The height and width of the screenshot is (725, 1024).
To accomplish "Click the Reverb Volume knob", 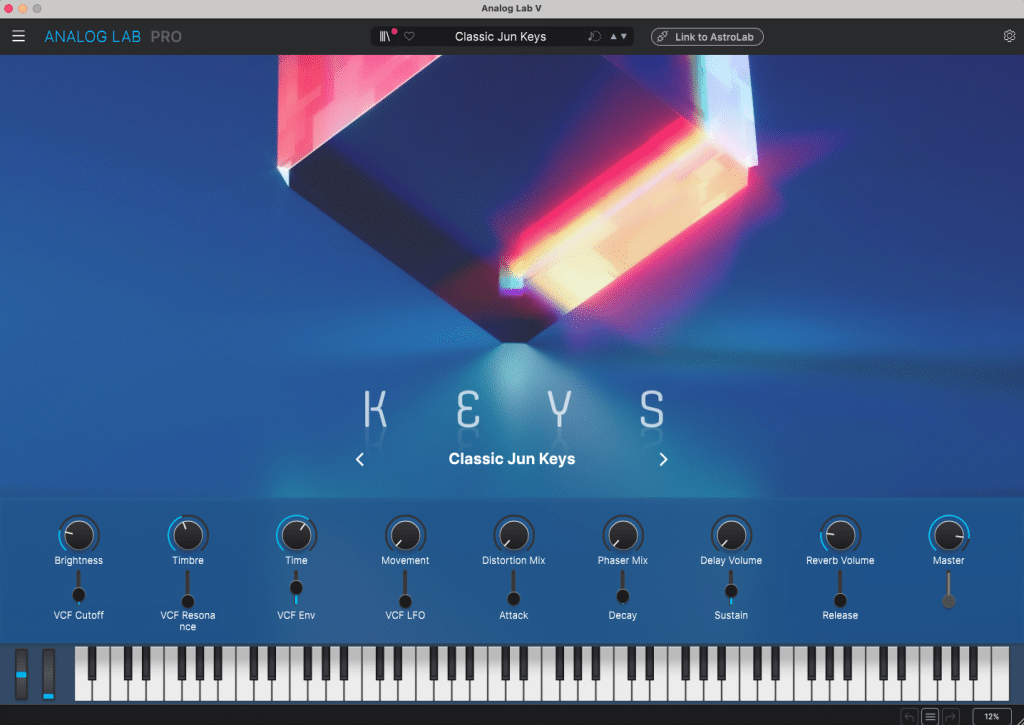I will click(840, 535).
